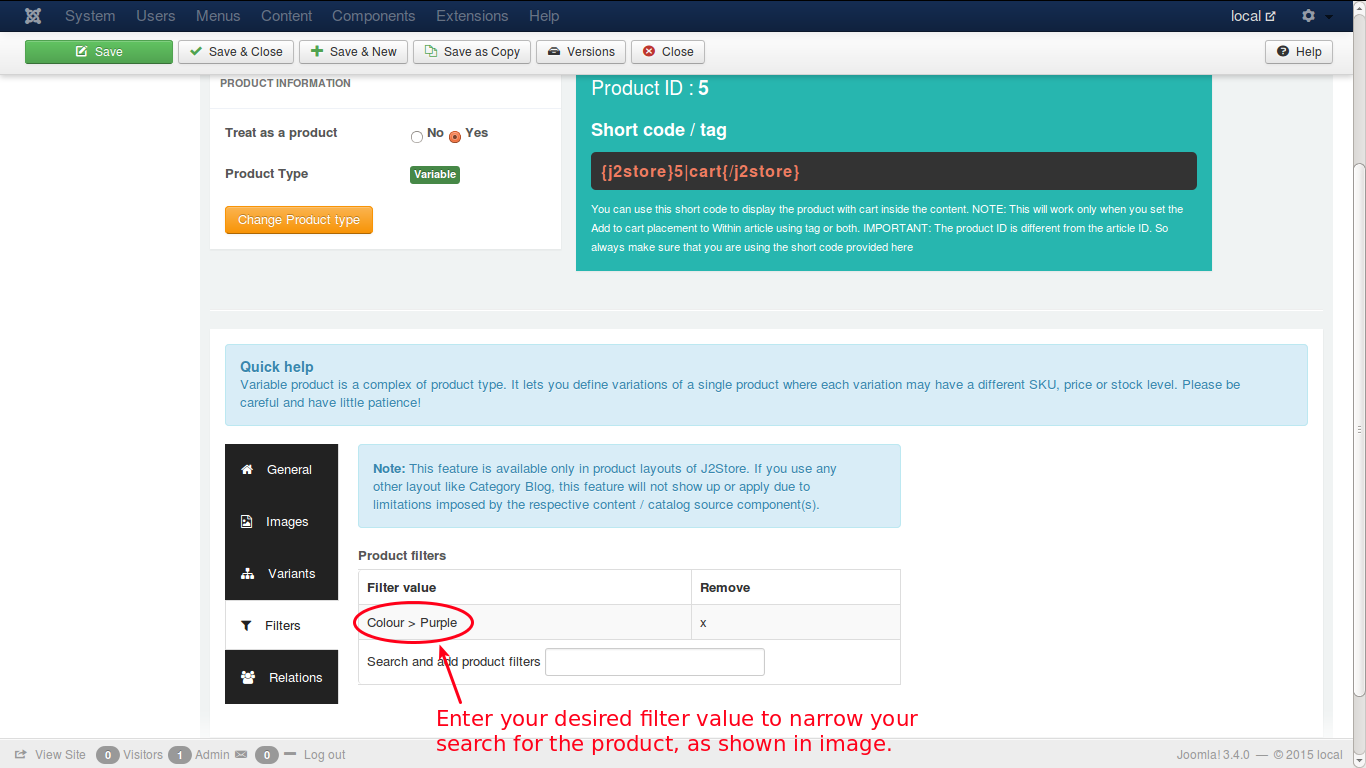Open the General tab
The image size is (1366, 768).
[x=281, y=470]
